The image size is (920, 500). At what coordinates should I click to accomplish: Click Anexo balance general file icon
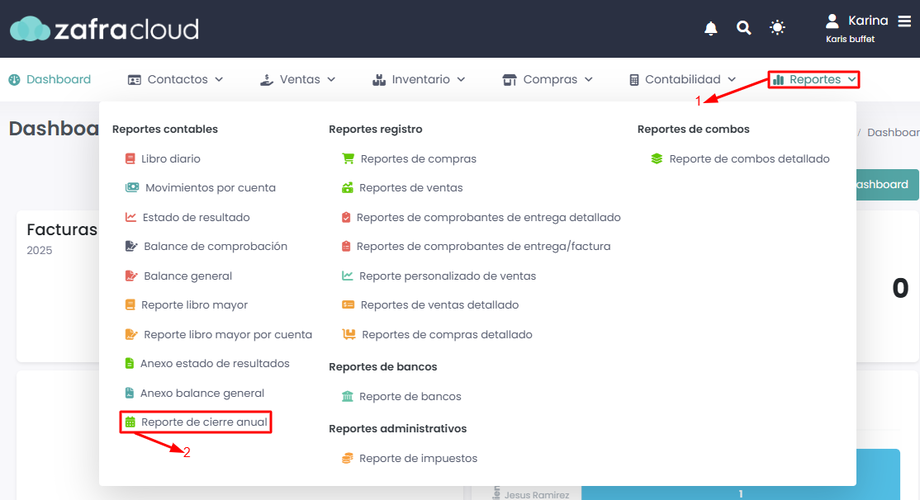(130, 393)
